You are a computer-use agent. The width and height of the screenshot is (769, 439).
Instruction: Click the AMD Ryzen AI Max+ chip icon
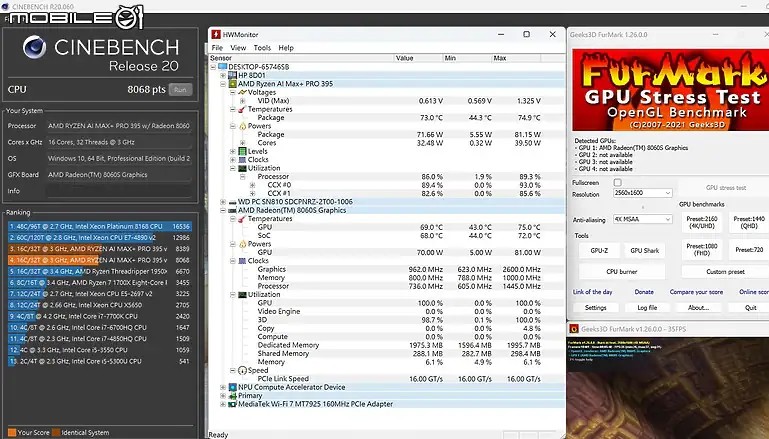(x=232, y=83)
